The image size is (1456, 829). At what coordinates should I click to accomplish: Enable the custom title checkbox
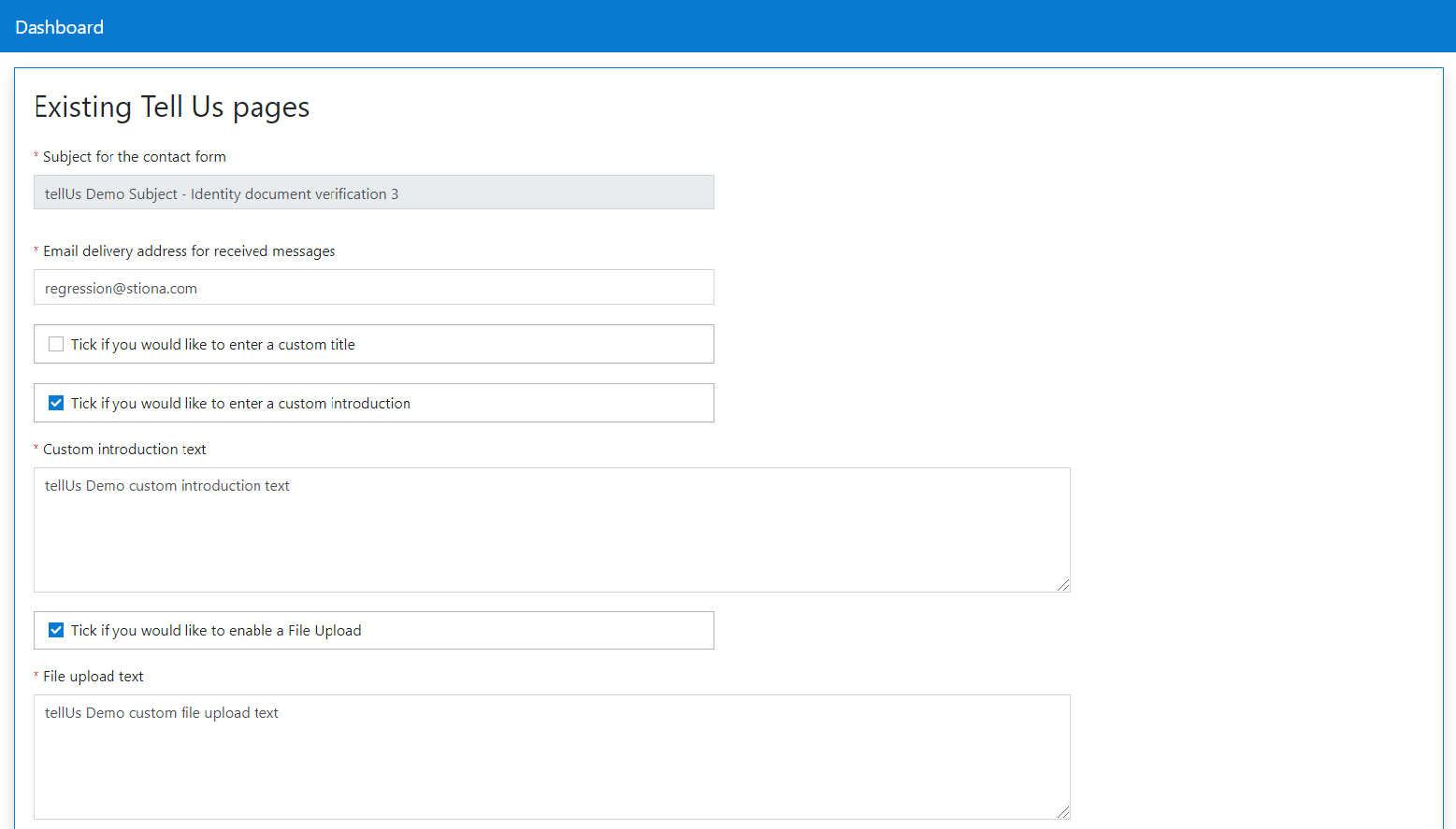tap(56, 344)
